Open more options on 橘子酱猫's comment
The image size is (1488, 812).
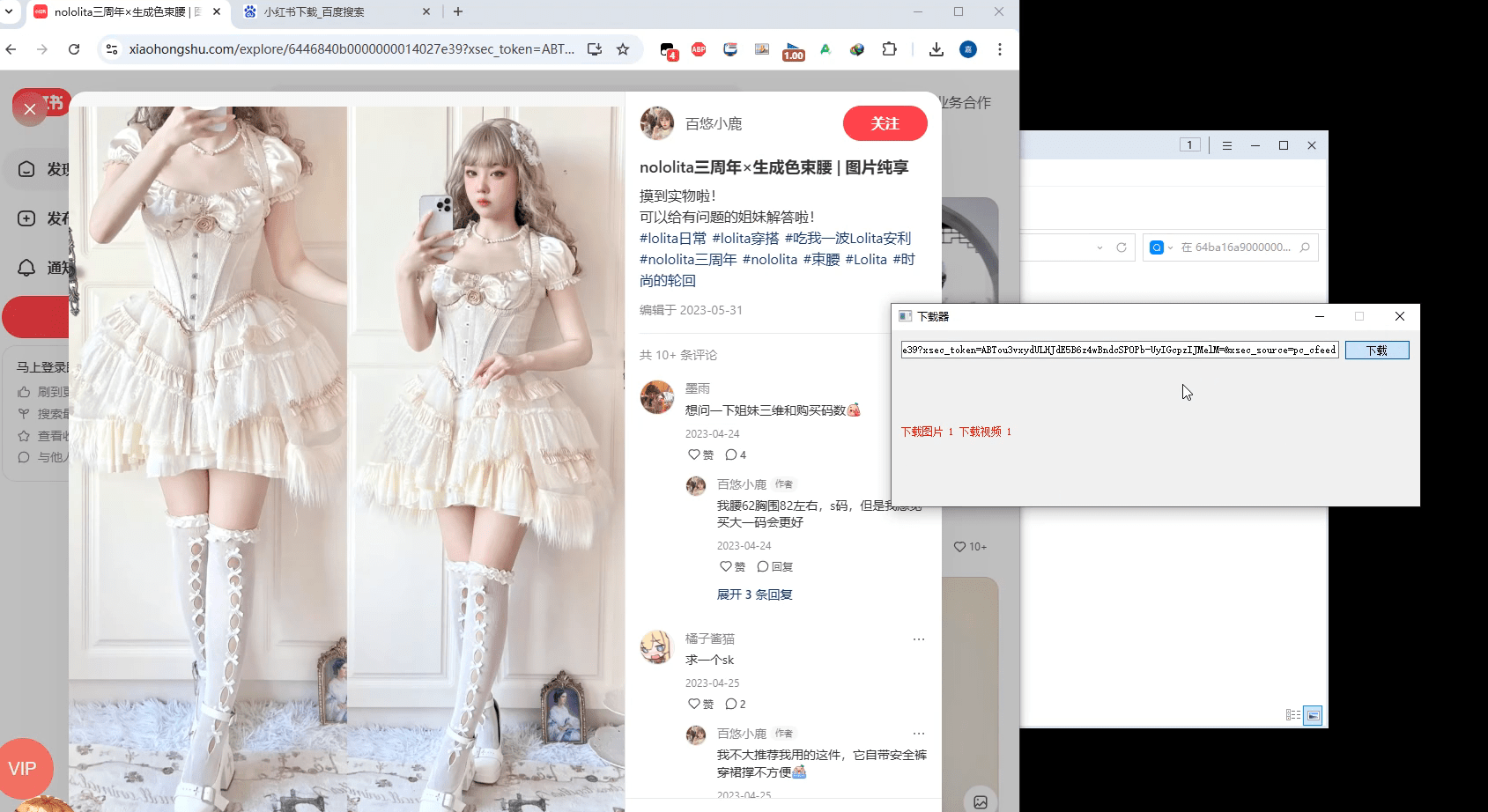tap(919, 639)
